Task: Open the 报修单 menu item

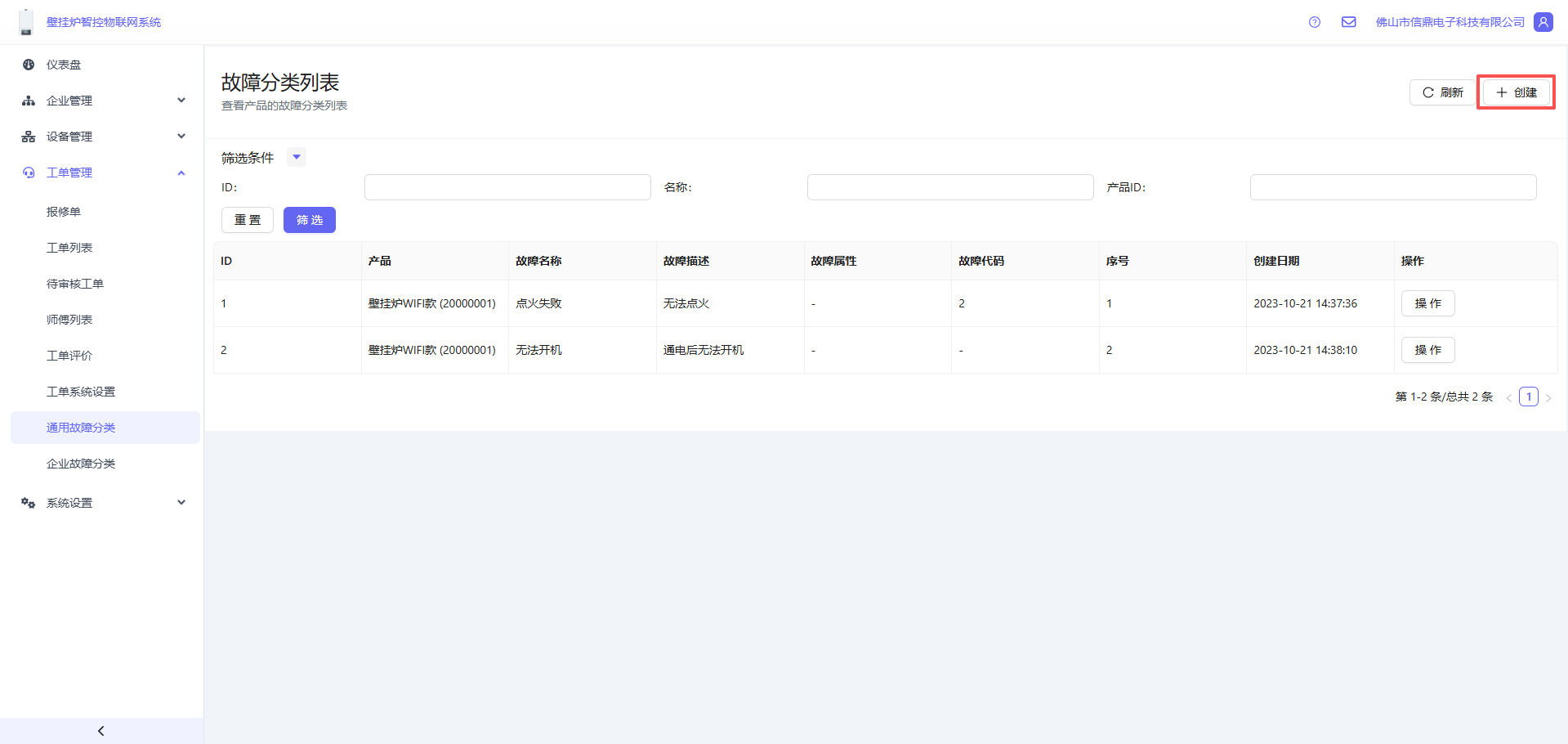Action: coord(64,212)
